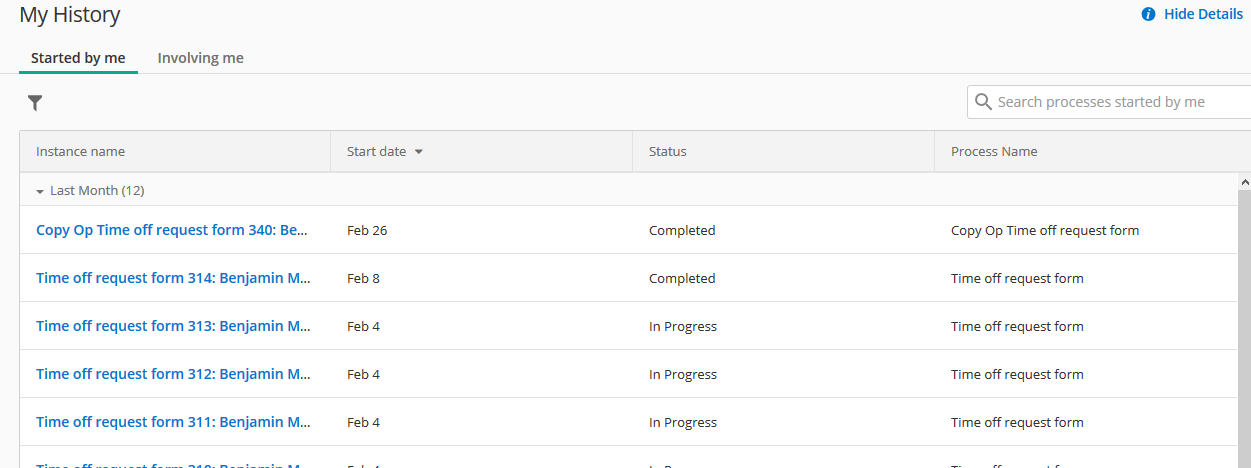Collapse the Last Month group
The width and height of the screenshot is (1251, 468).
click(x=40, y=191)
